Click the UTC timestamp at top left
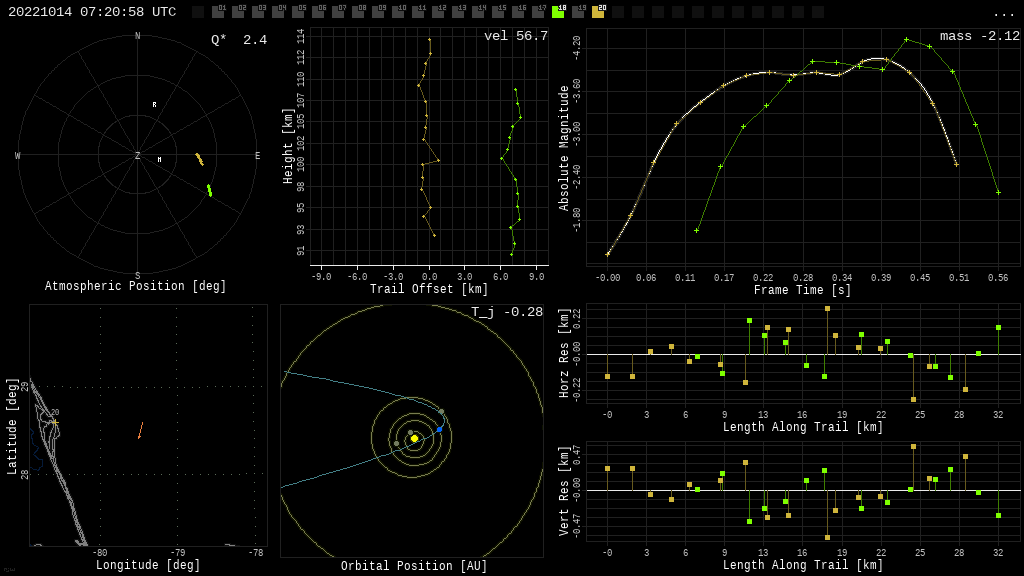The height and width of the screenshot is (576, 1024). pos(92,12)
